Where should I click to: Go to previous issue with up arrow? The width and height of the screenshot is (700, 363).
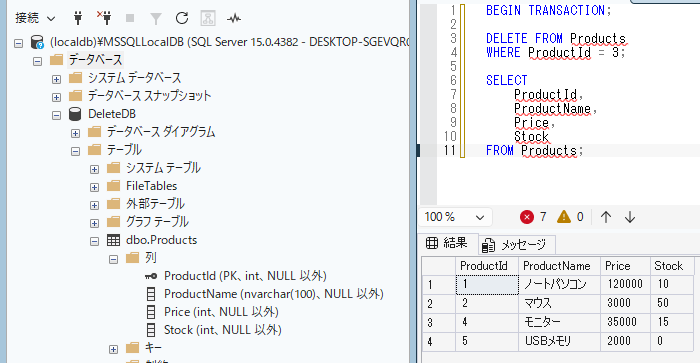coord(606,217)
